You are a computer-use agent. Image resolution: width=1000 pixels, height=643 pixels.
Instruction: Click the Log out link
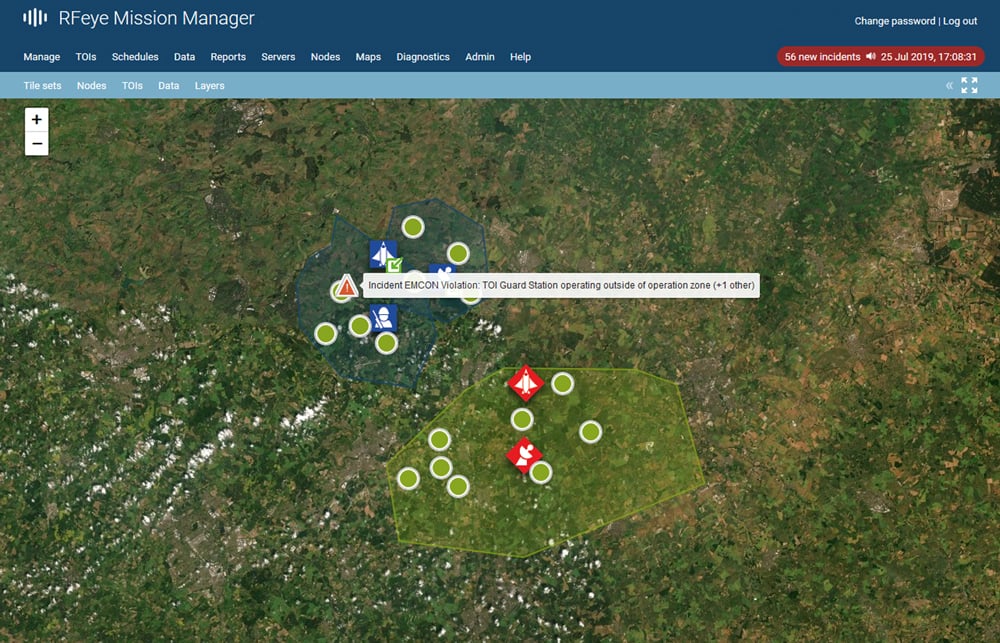[x=960, y=21]
